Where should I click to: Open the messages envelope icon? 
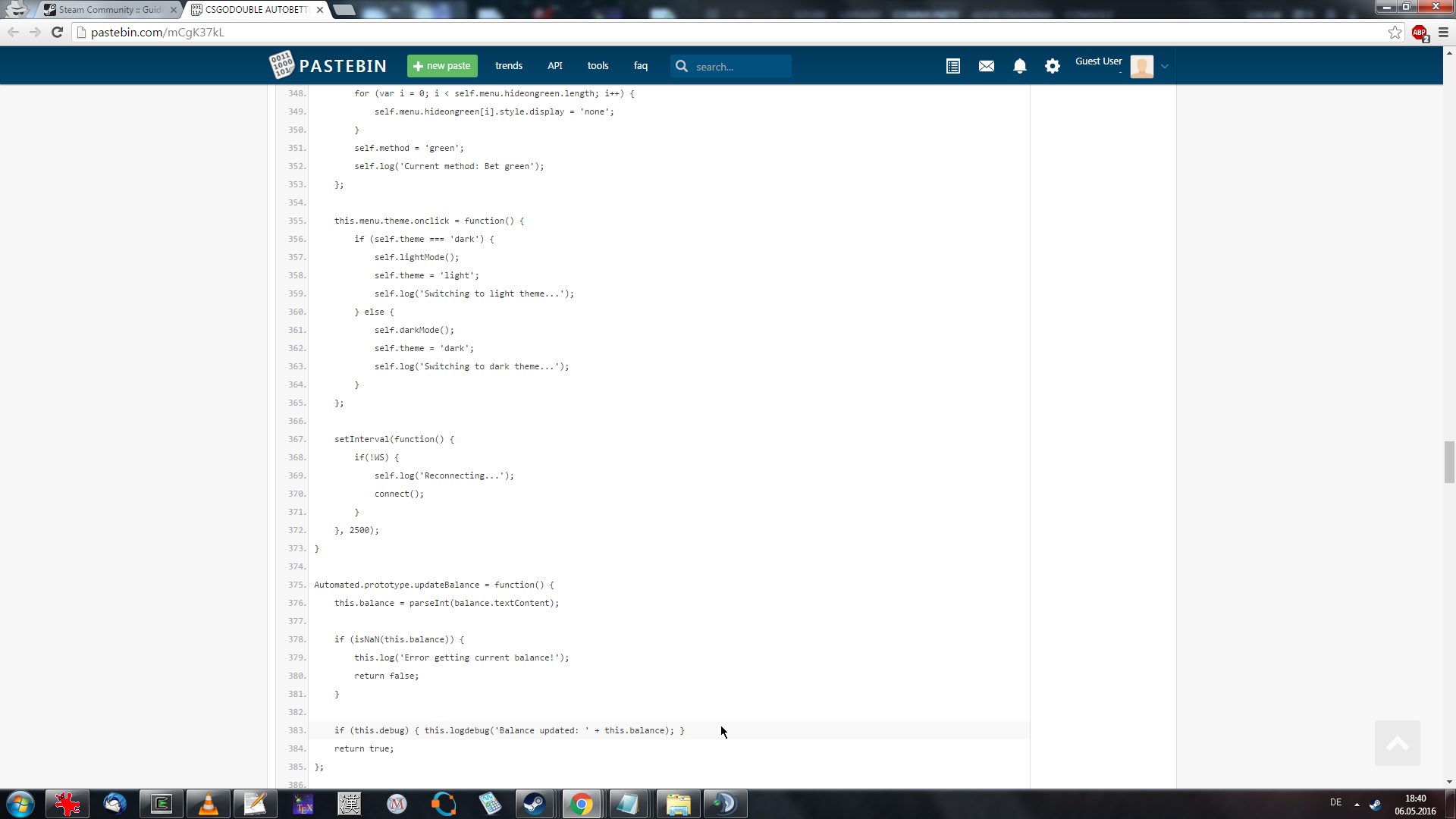pyautogui.click(x=987, y=67)
